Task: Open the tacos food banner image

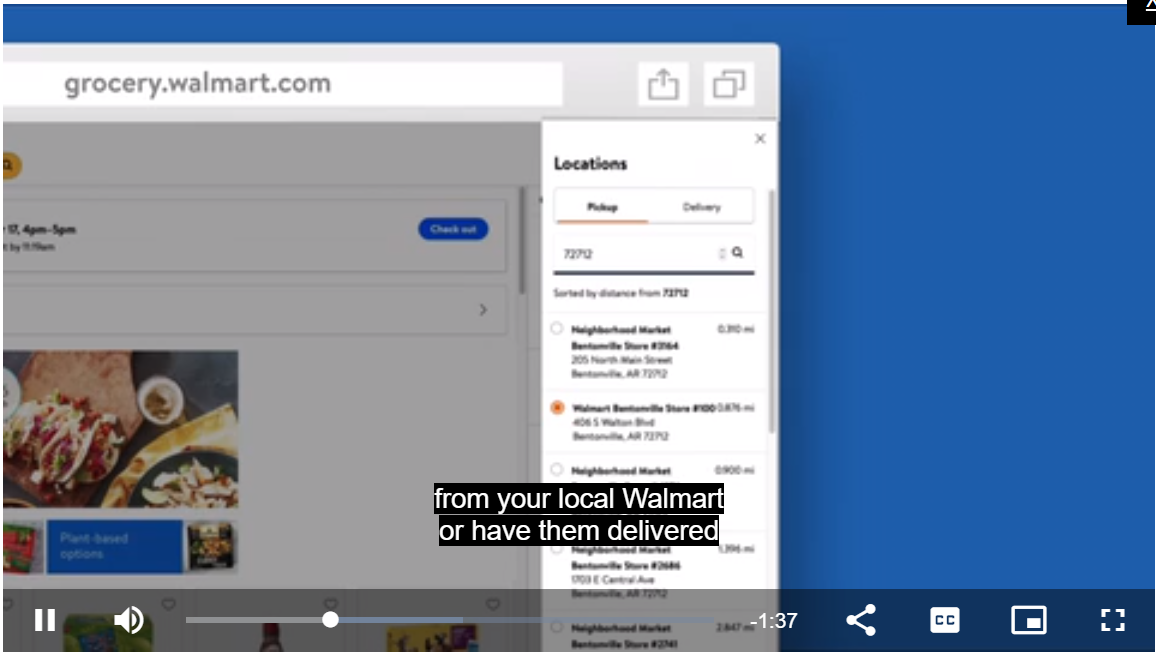Action: [x=121, y=429]
